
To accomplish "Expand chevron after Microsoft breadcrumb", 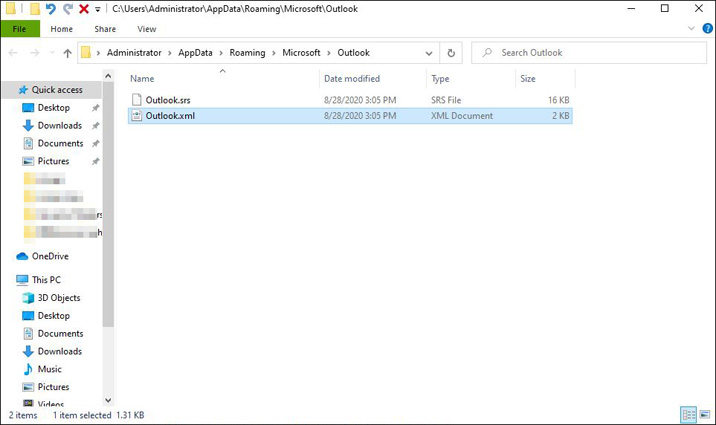I will (328, 53).
